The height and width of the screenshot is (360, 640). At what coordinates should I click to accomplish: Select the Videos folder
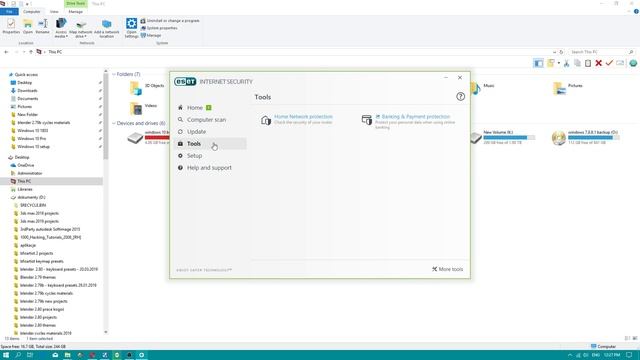click(x=143, y=108)
